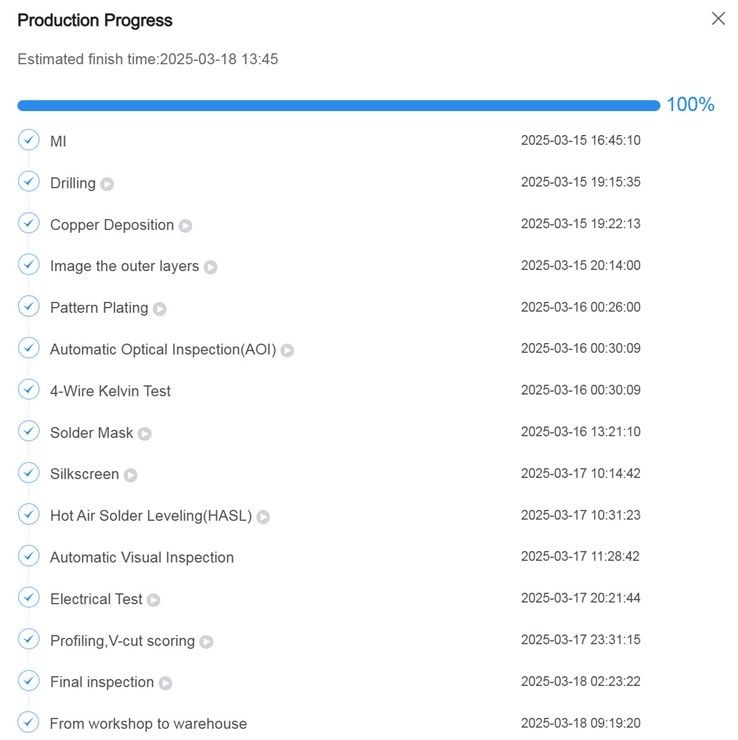Click the Automatic Visual Inspection checkmark
This screenshot has height=740, width=738.
29,556
